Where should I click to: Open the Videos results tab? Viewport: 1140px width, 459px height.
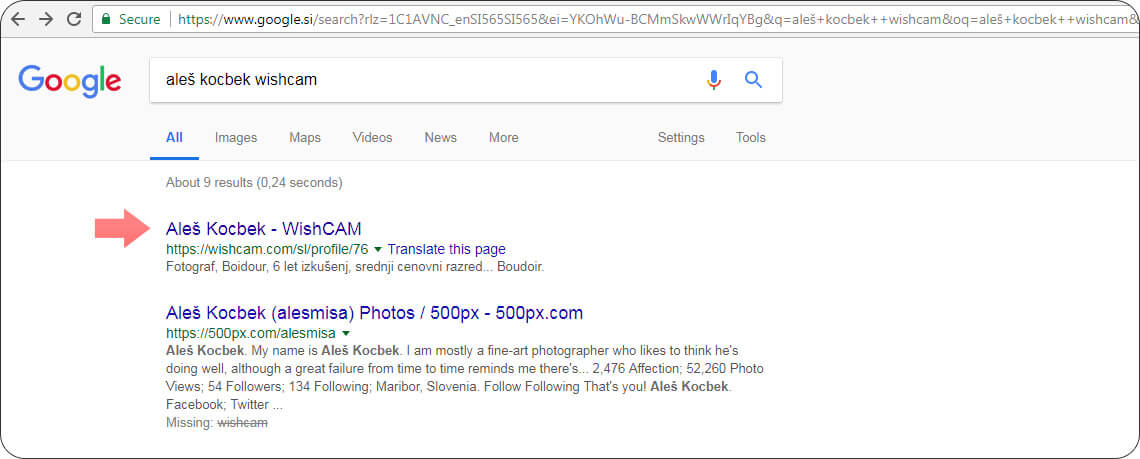click(x=372, y=138)
